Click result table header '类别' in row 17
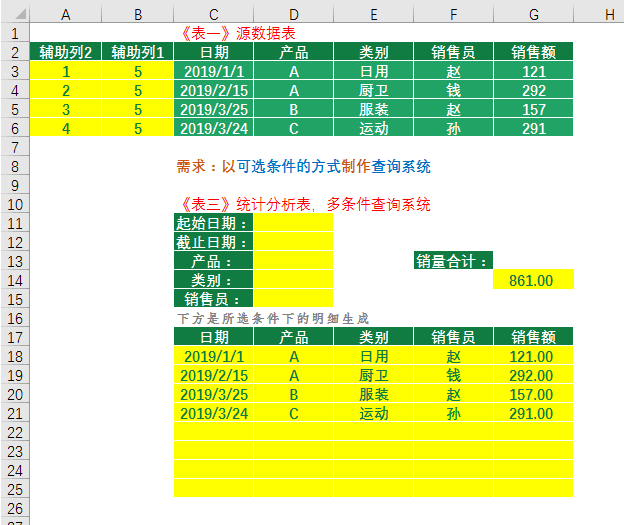The image size is (624, 525). click(x=374, y=337)
